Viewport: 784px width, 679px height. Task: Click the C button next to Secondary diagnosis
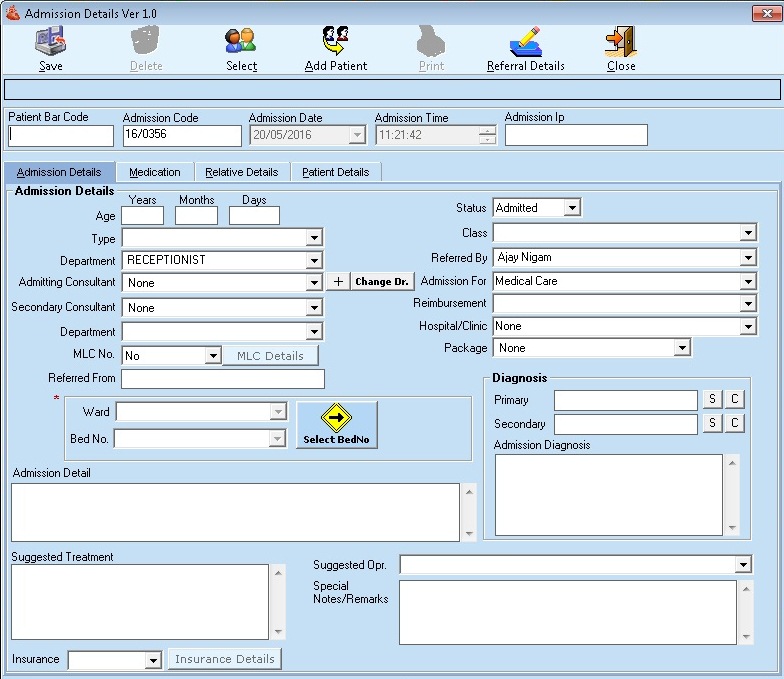tap(734, 424)
